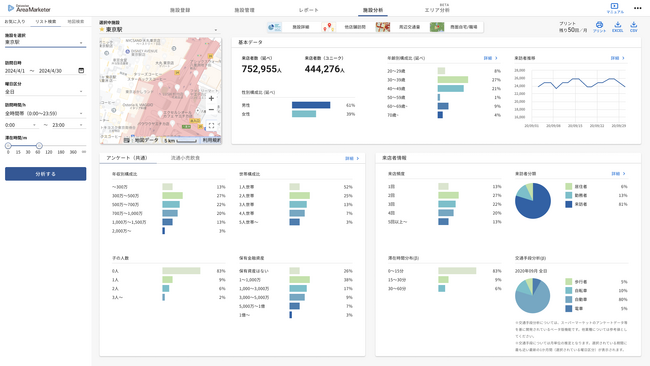The width and height of the screenshot is (650, 366).
Task: Click the 基本データ panel heading
Action: point(250,42)
